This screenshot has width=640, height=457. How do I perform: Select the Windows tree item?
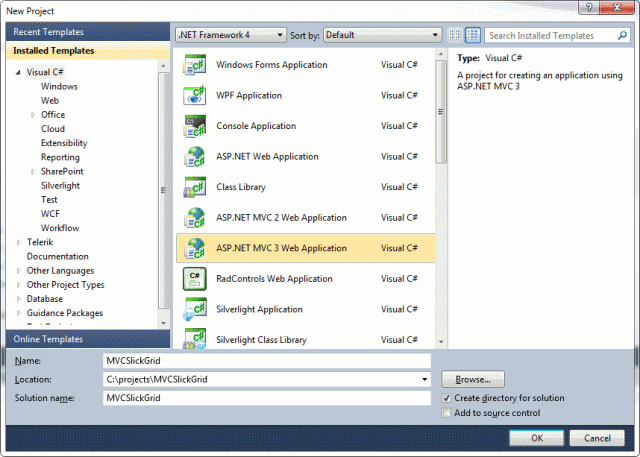59,87
